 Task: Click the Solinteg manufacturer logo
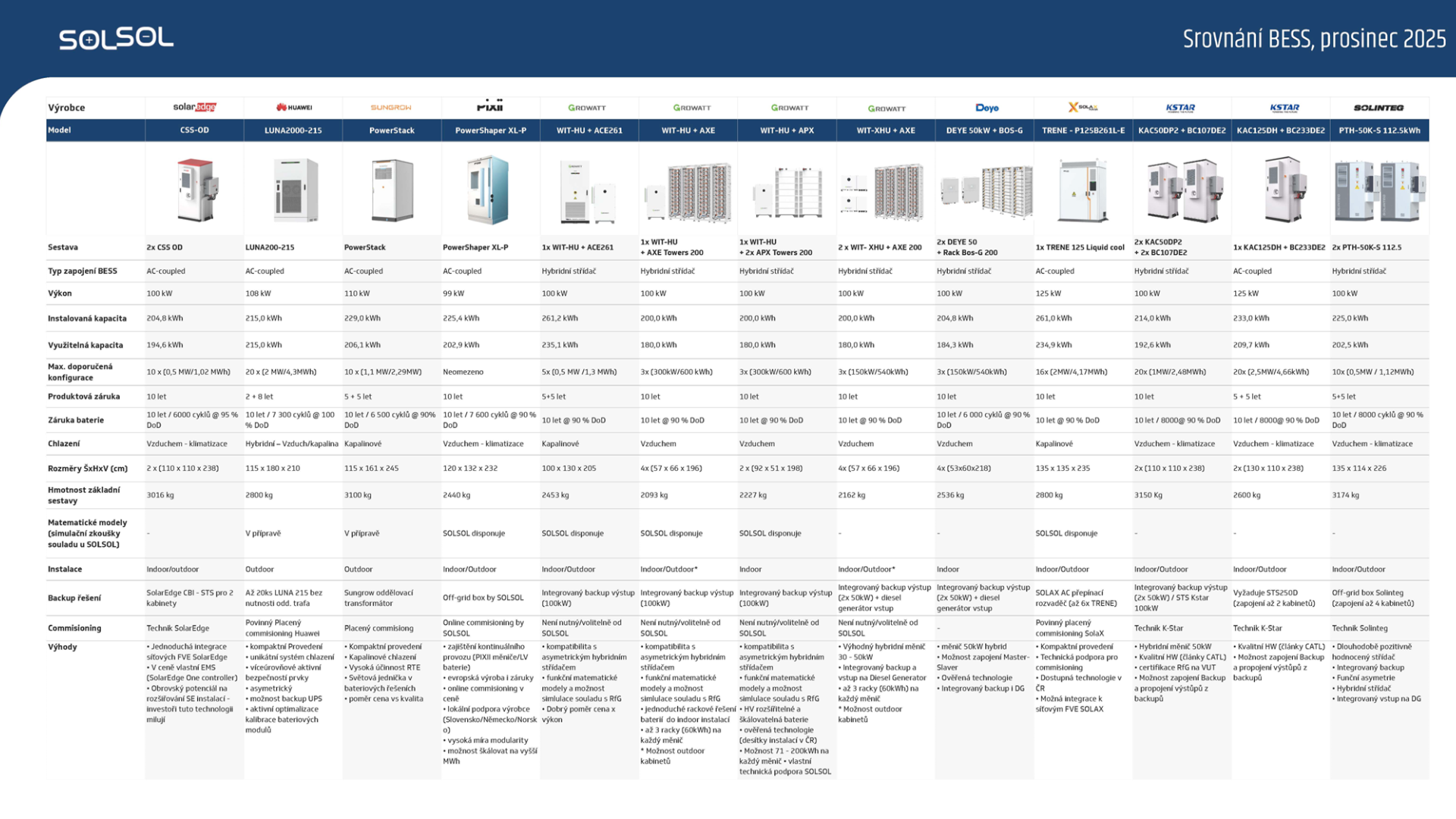pyautogui.click(x=1379, y=108)
